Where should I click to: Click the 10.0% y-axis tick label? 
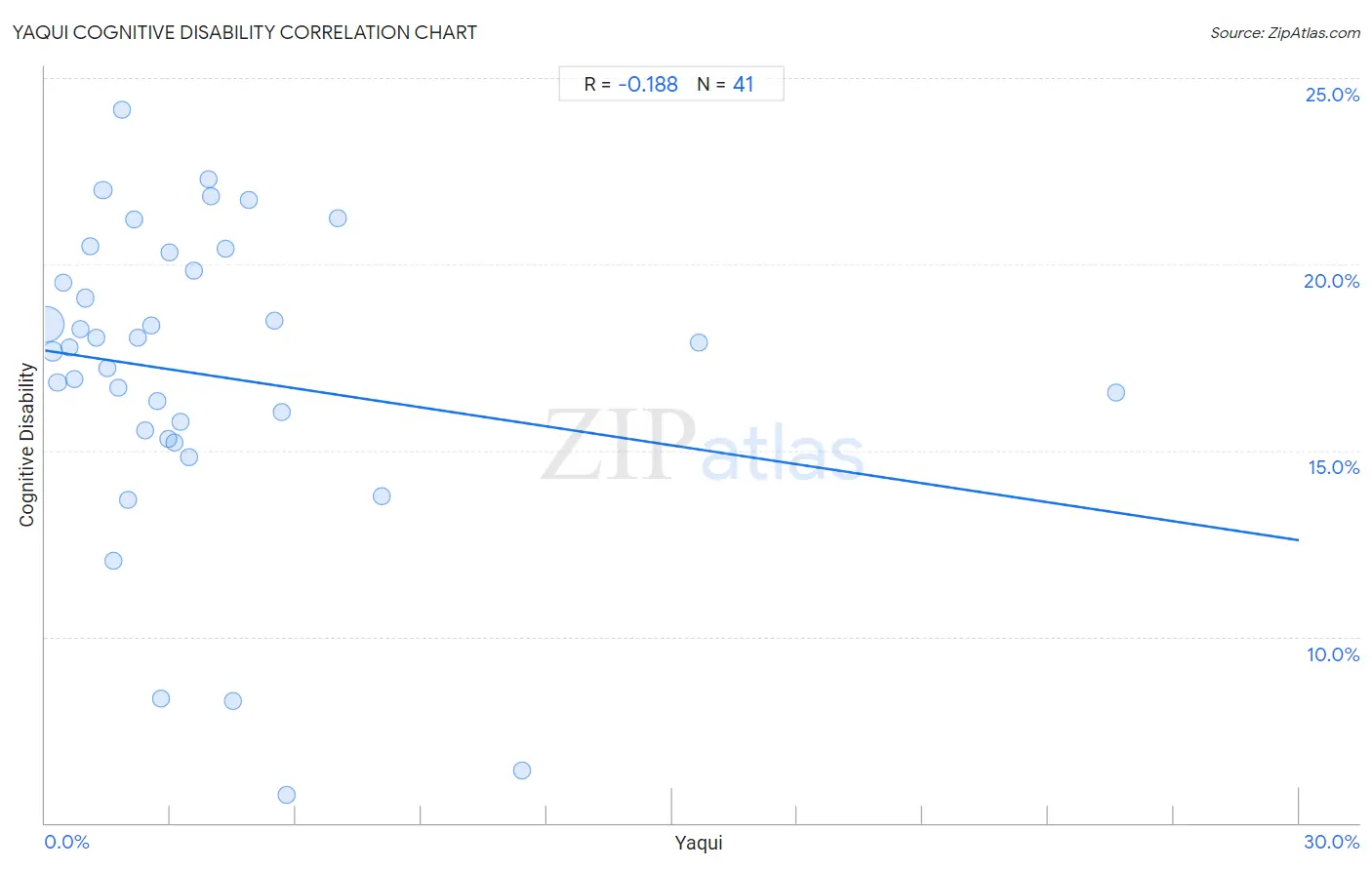pyautogui.click(x=1333, y=654)
